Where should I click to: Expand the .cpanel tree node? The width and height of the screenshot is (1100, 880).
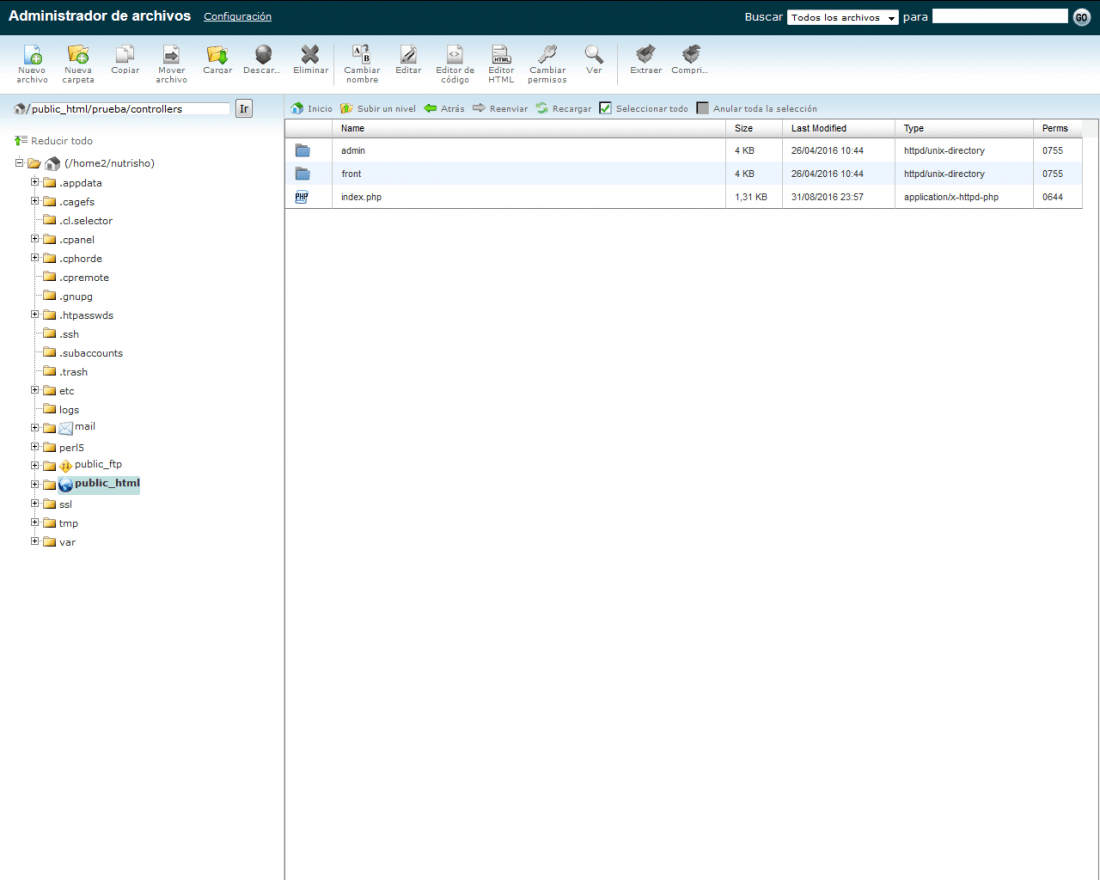pyautogui.click(x=34, y=239)
